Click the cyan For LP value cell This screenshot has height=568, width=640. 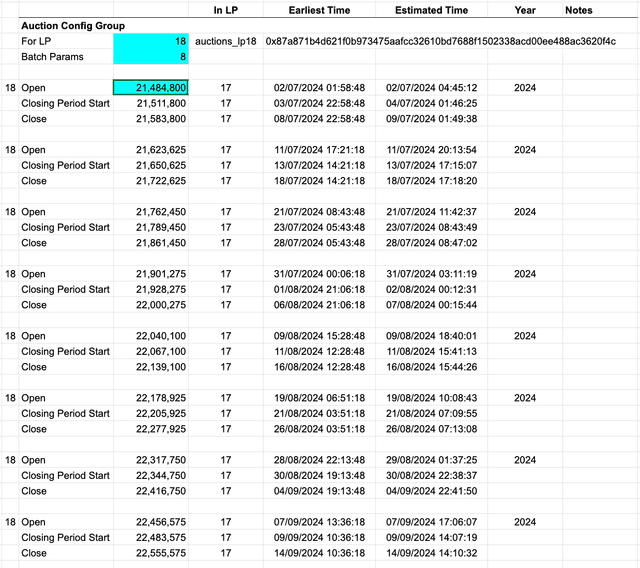tap(150, 42)
